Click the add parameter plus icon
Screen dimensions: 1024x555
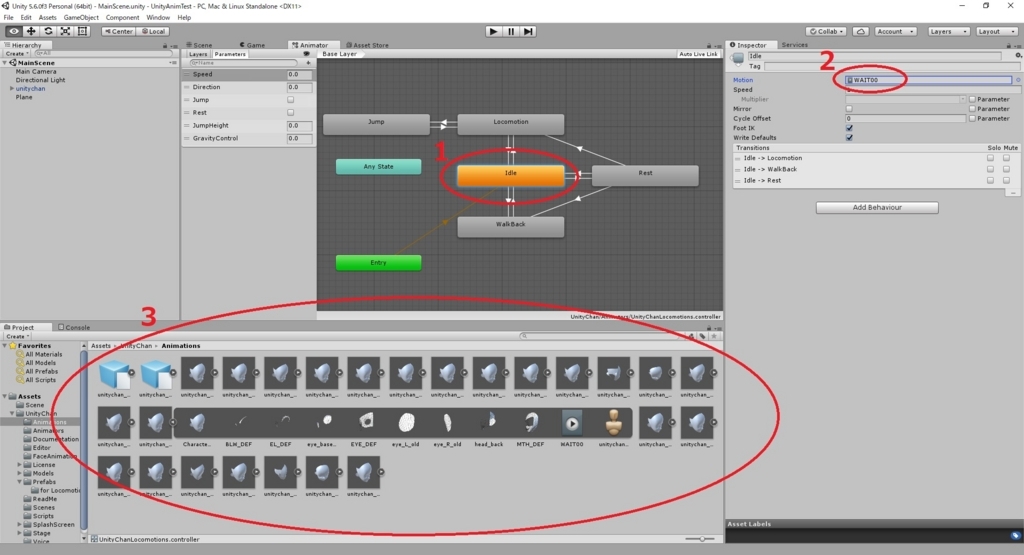[308, 63]
